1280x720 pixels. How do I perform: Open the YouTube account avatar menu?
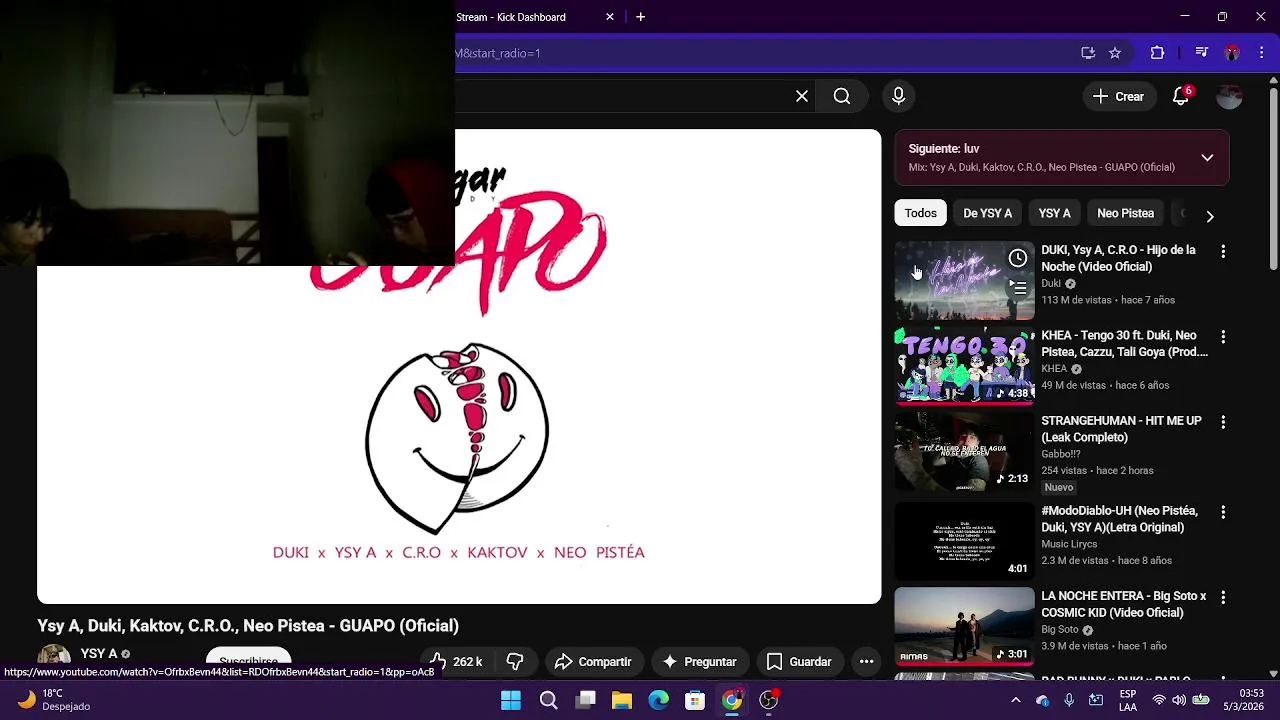tap(1229, 96)
